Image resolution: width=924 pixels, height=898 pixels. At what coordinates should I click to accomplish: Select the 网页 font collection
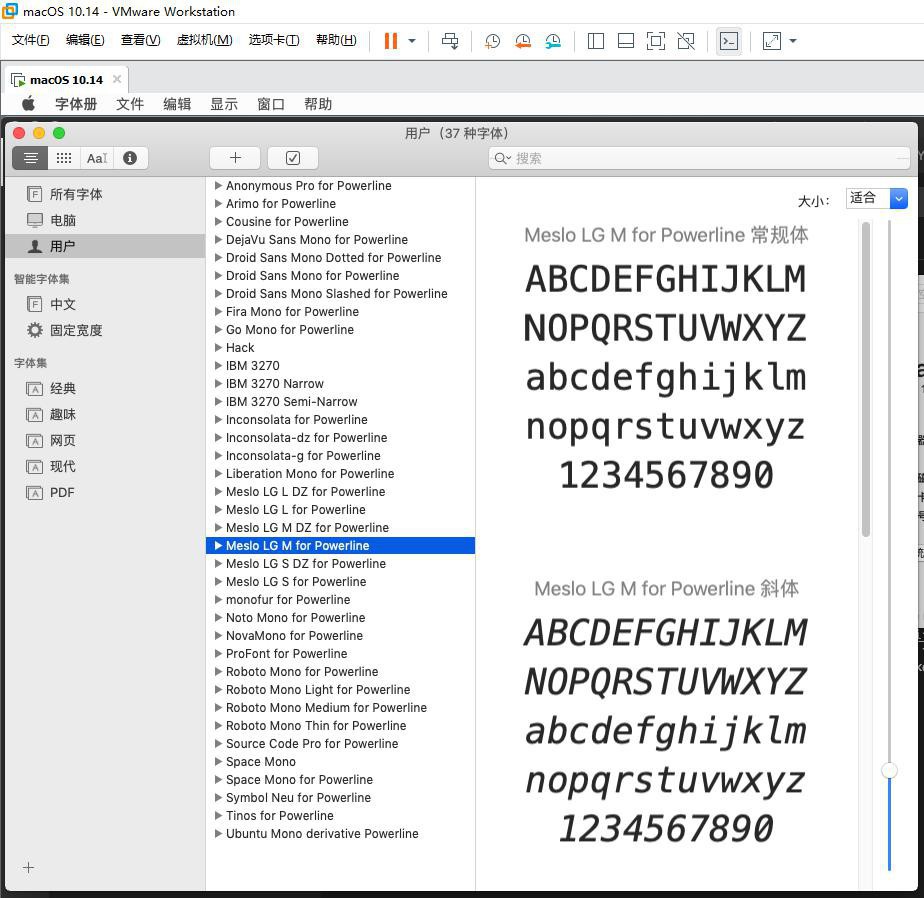[x=105, y=440]
